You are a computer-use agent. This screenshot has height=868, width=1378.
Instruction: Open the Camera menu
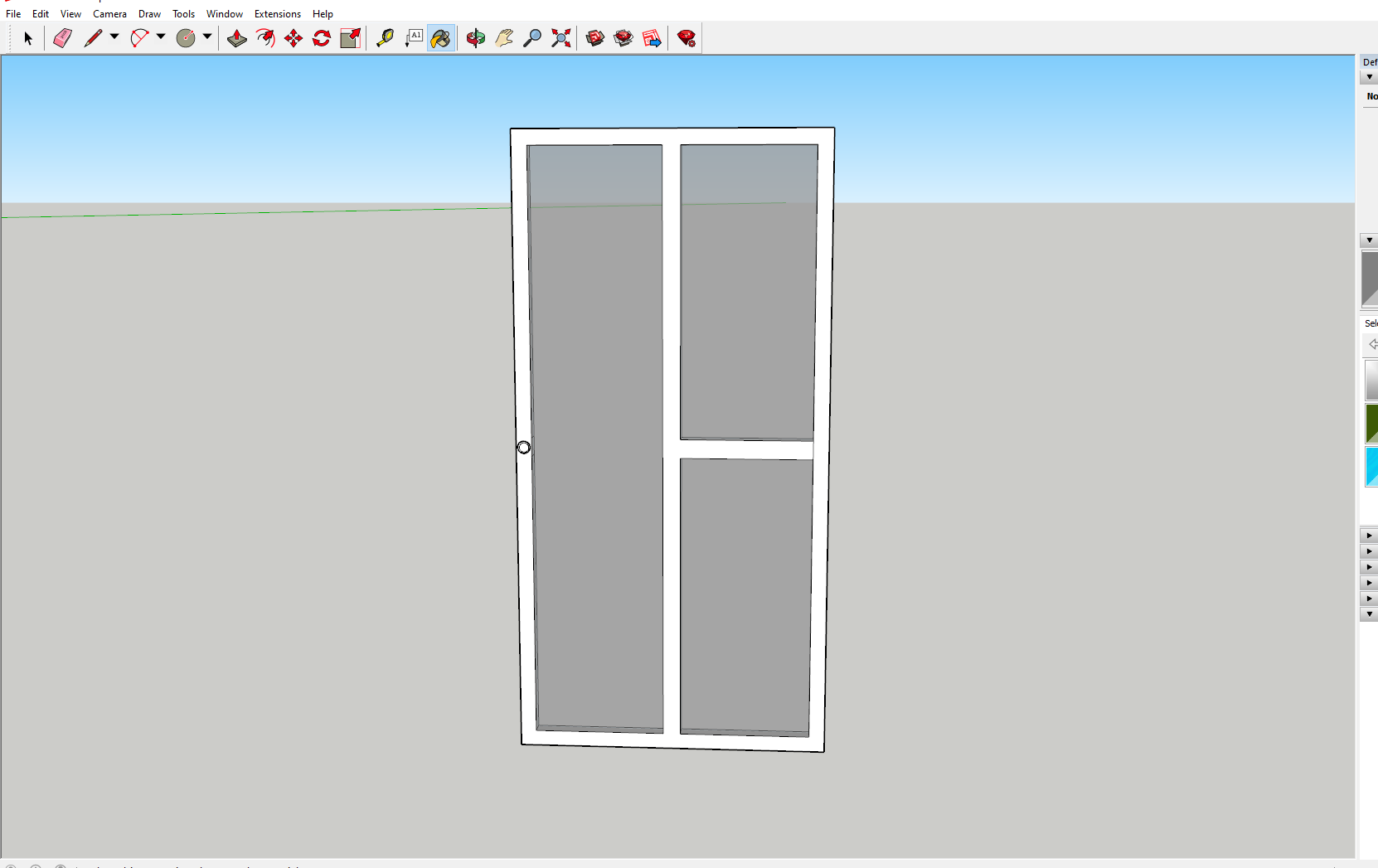pyautogui.click(x=109, y=14)
